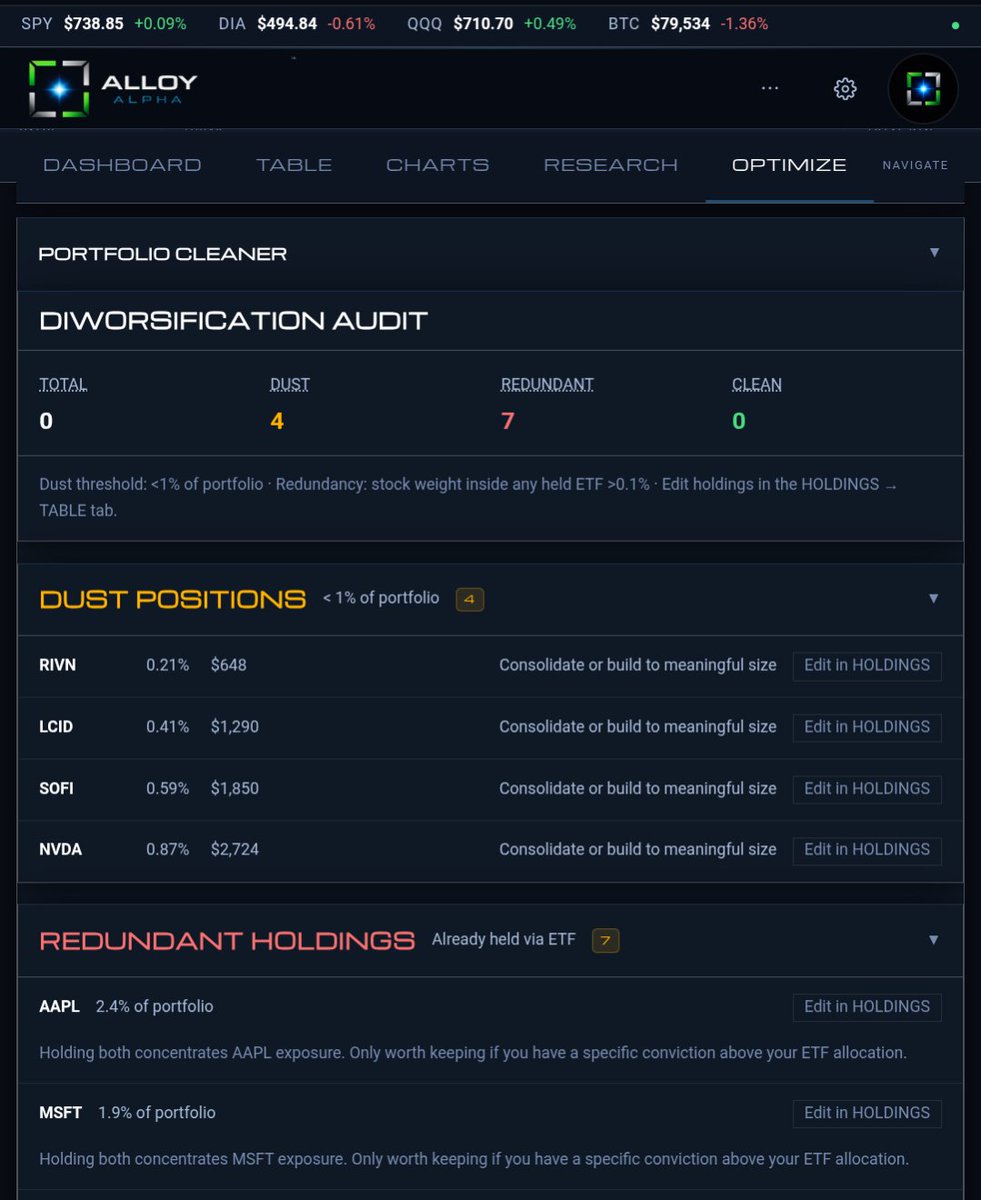Screen dimensions: 981x1200
Task: Click the $2,724 NVDA value
Action: click(235, 849)
